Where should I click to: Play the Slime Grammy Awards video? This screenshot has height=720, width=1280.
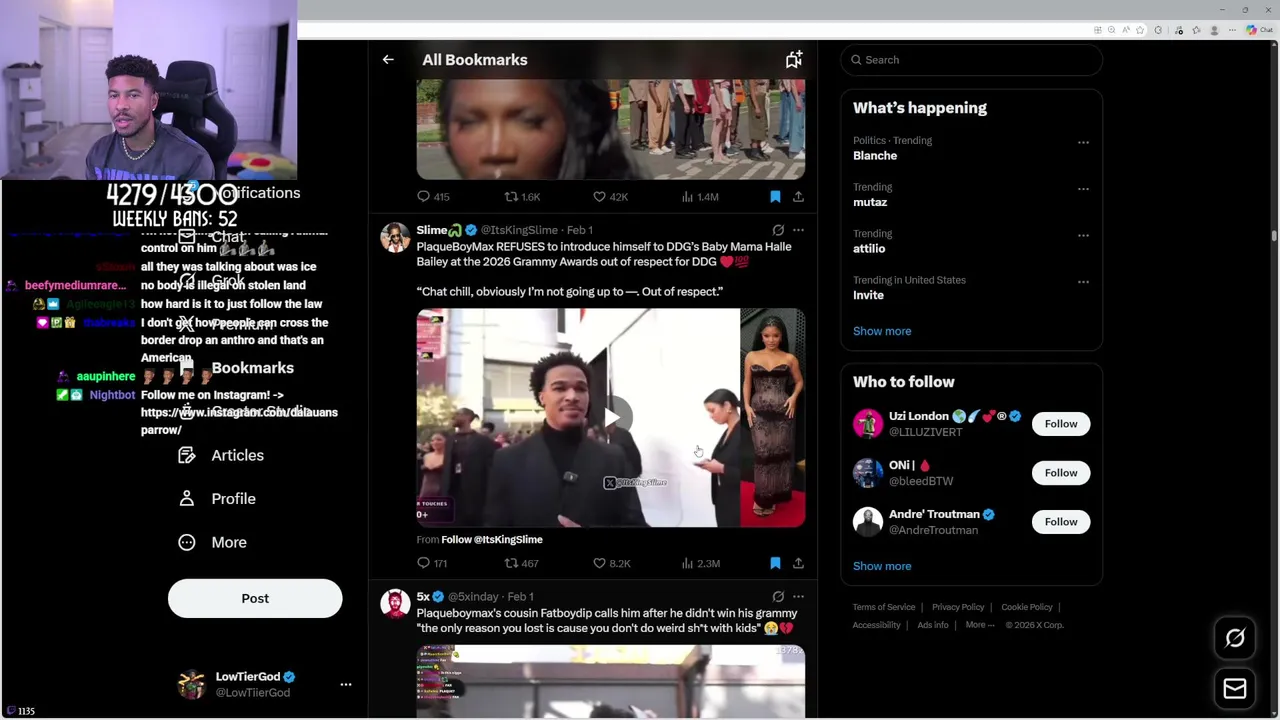(x=611, y=417)
